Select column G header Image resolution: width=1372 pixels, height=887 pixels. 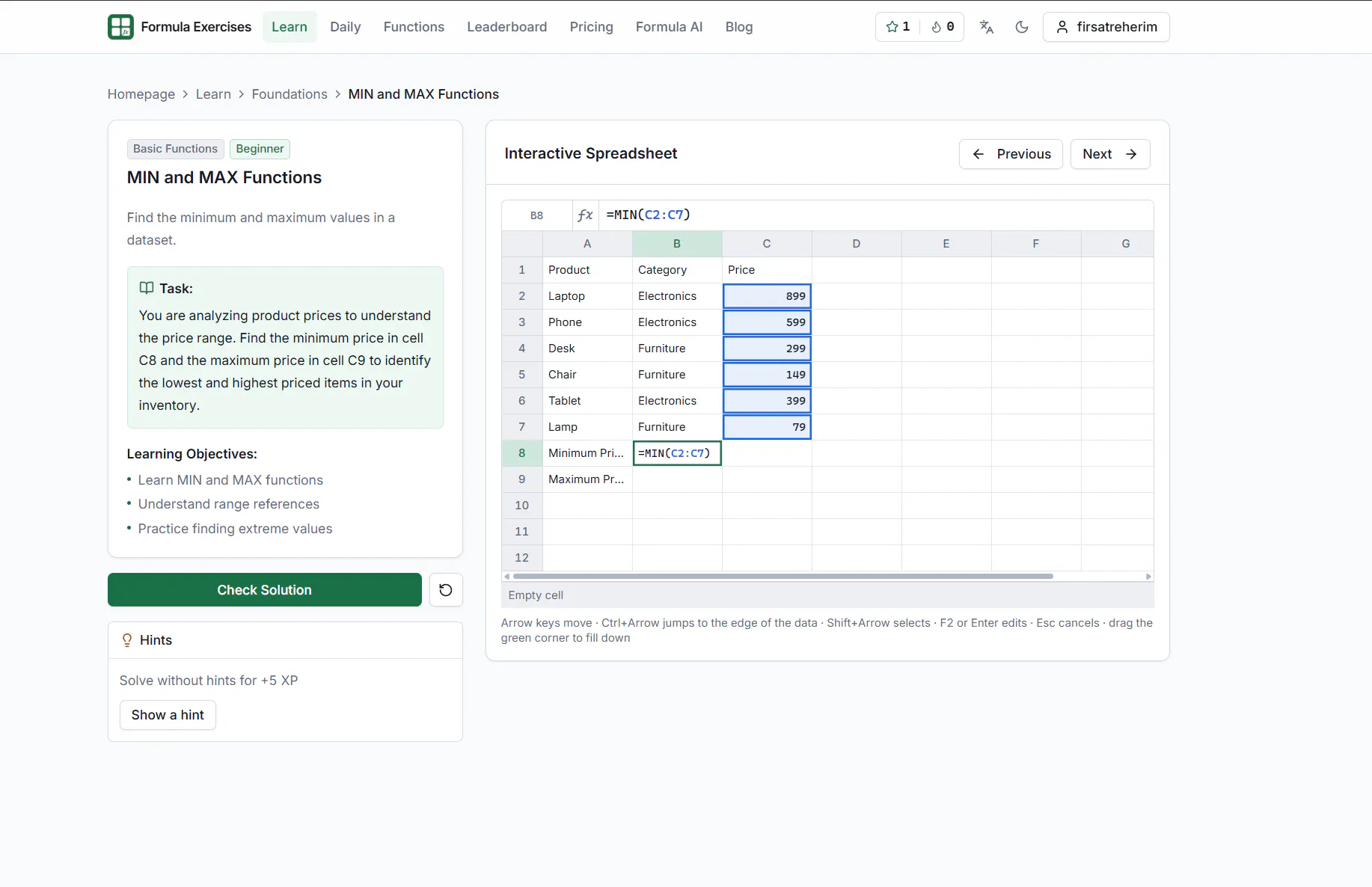(x=1118, y=244)
